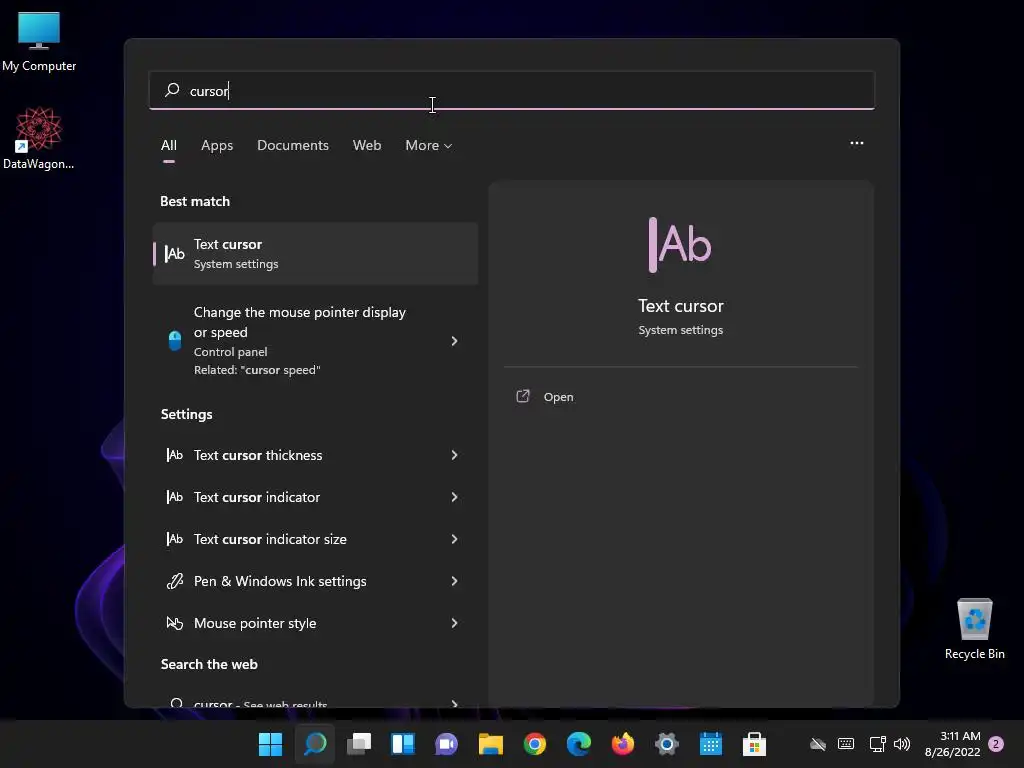
Task: Switch to the Documents search tab
Action: (x=293, y=145)
